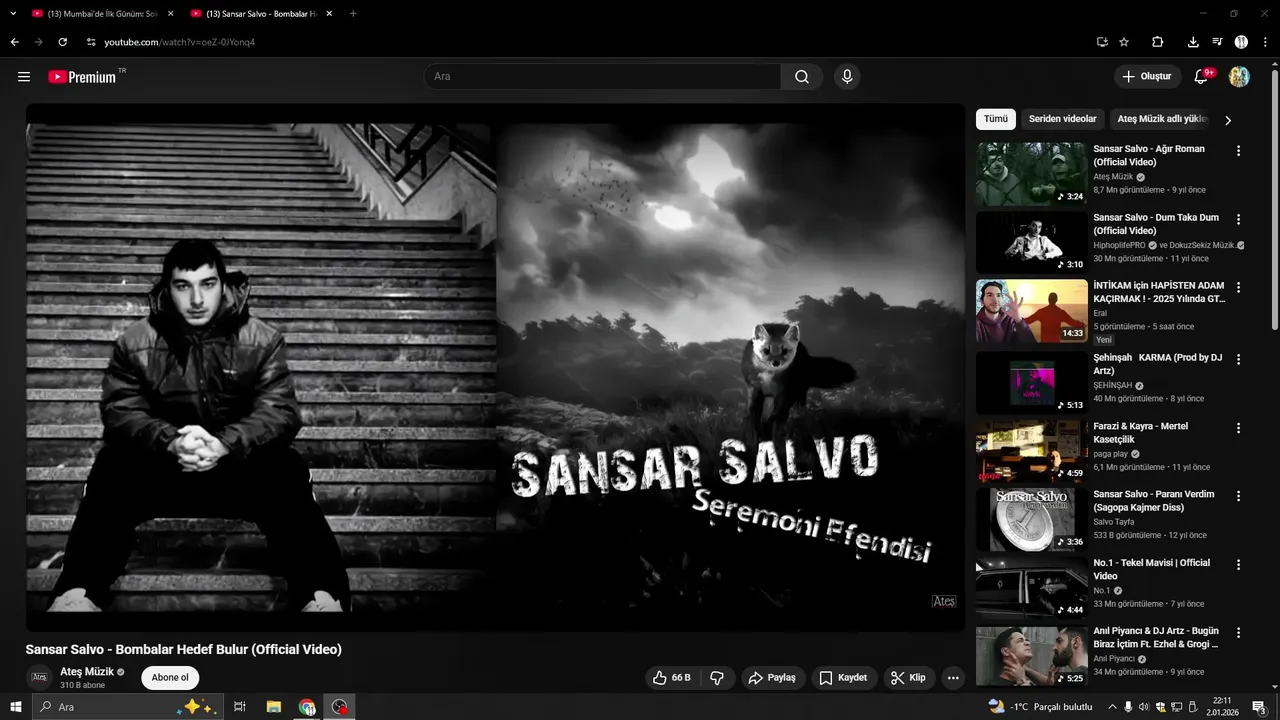
Task: Open browser downloads icon
Action: pos(1193,42)
